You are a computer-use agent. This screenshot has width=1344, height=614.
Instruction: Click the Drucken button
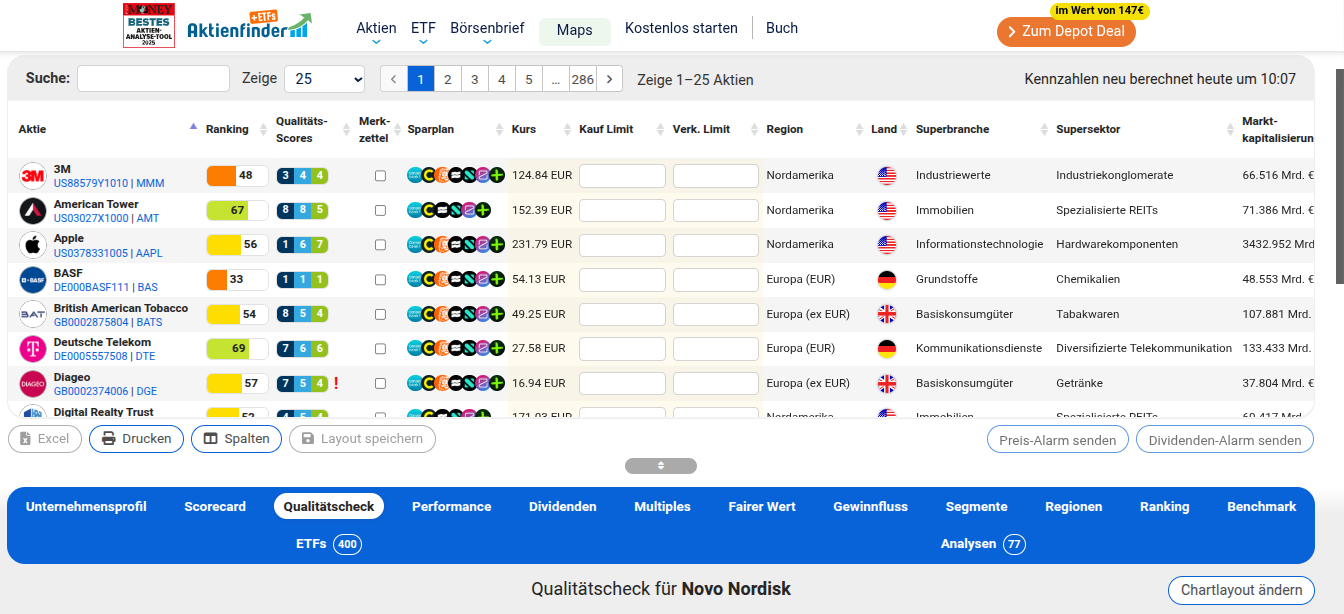pyautogui.click(x=137, y=439)
